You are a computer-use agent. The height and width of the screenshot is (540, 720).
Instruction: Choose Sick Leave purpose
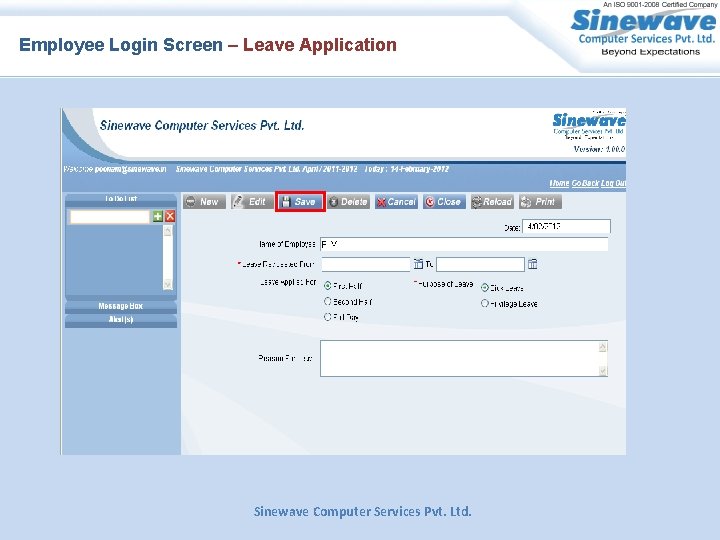[484, 287]
